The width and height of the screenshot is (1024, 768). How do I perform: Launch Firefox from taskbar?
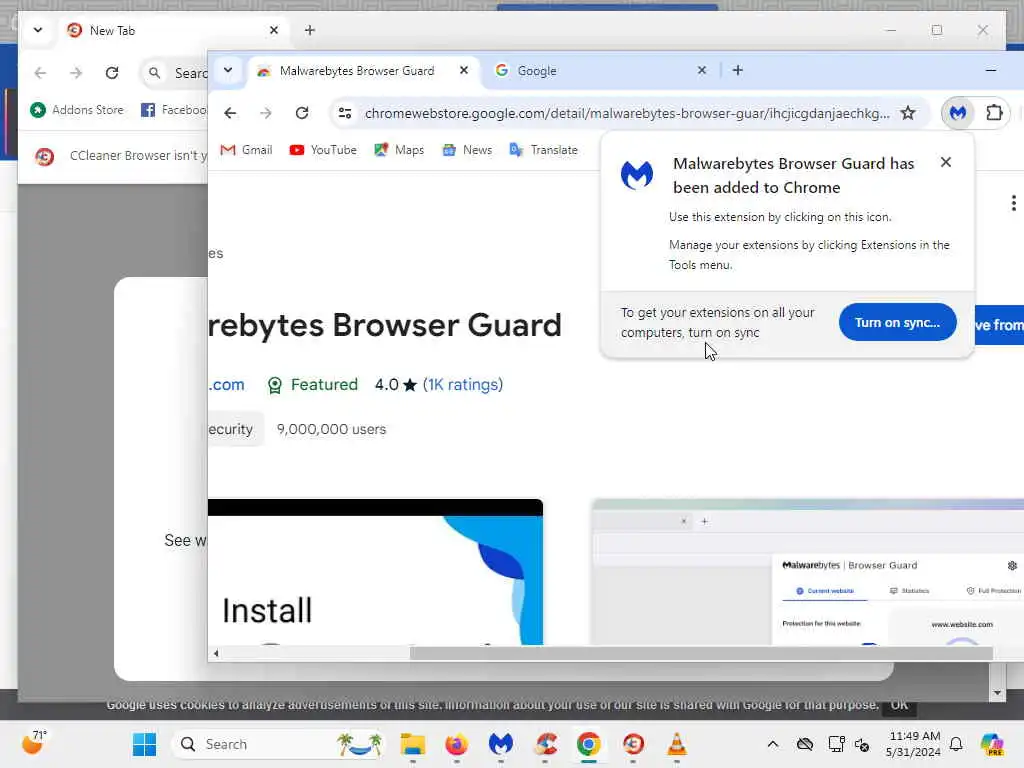coord(456,744)
